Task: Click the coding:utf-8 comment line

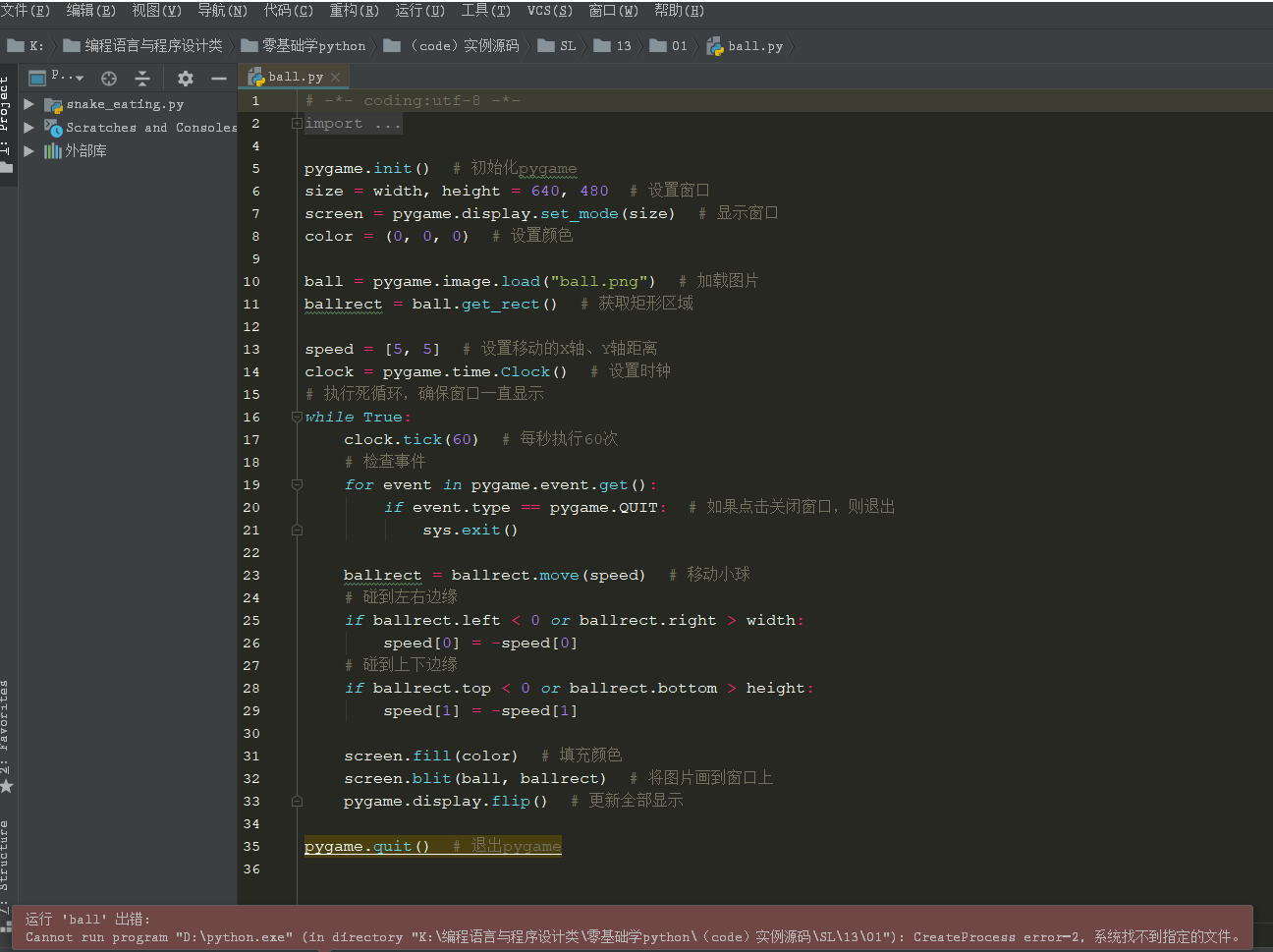Action: point(413,100)
